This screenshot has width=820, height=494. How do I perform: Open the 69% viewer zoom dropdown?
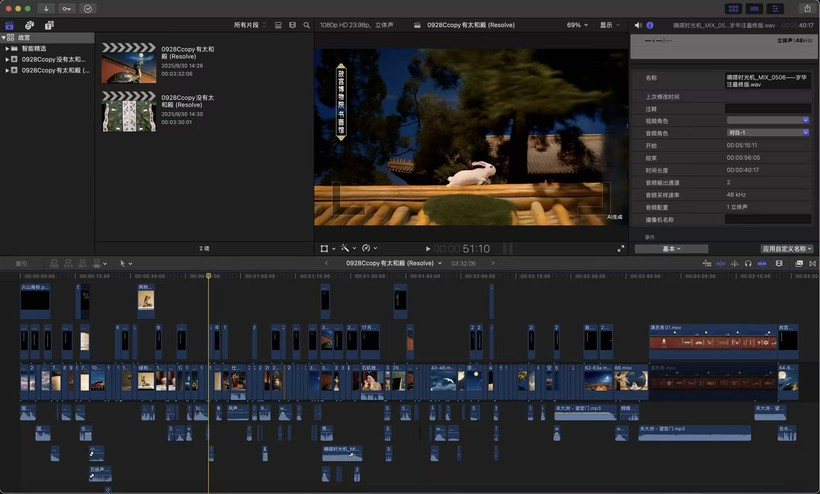click(x=577, y=25)
